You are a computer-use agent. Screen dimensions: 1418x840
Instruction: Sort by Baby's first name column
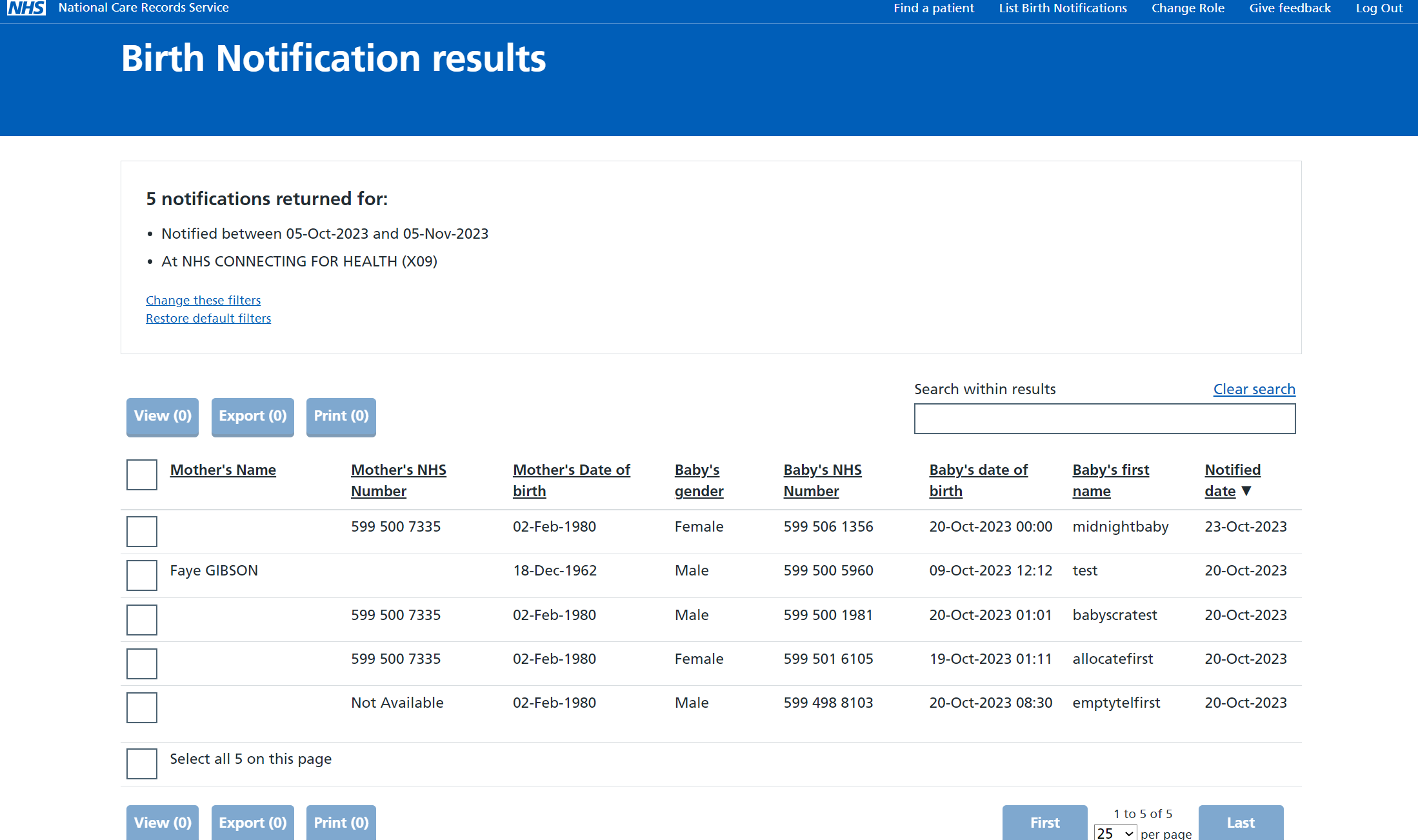pos(1111,480)
